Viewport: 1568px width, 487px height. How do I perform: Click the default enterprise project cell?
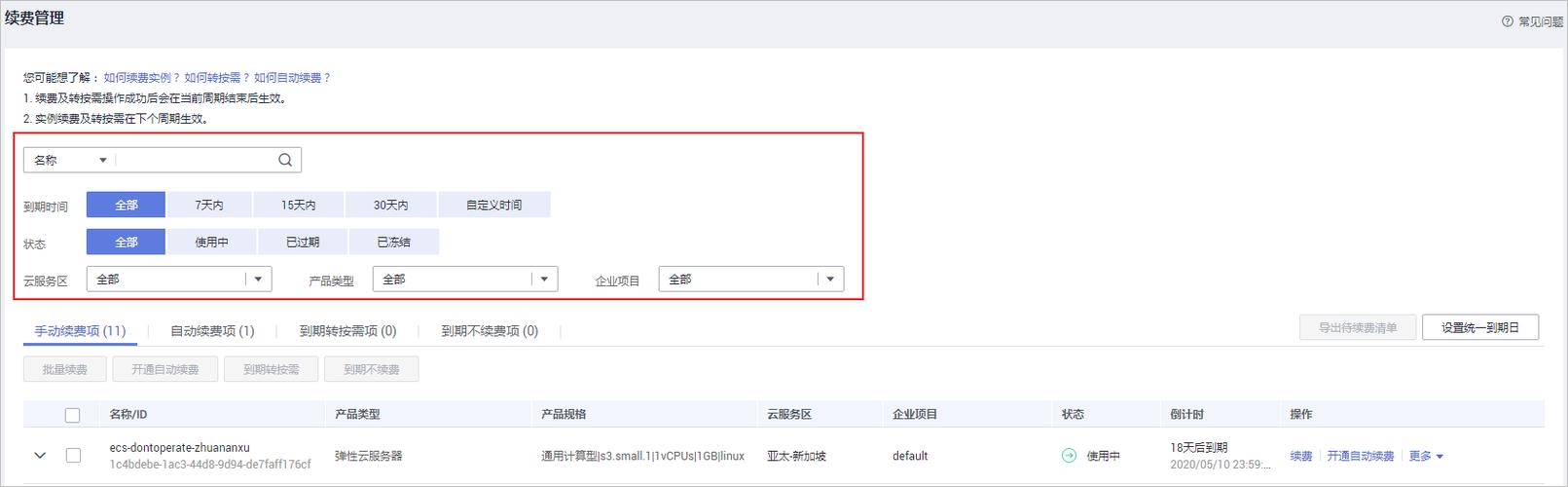pyautogui.click(x=910, y=456)
